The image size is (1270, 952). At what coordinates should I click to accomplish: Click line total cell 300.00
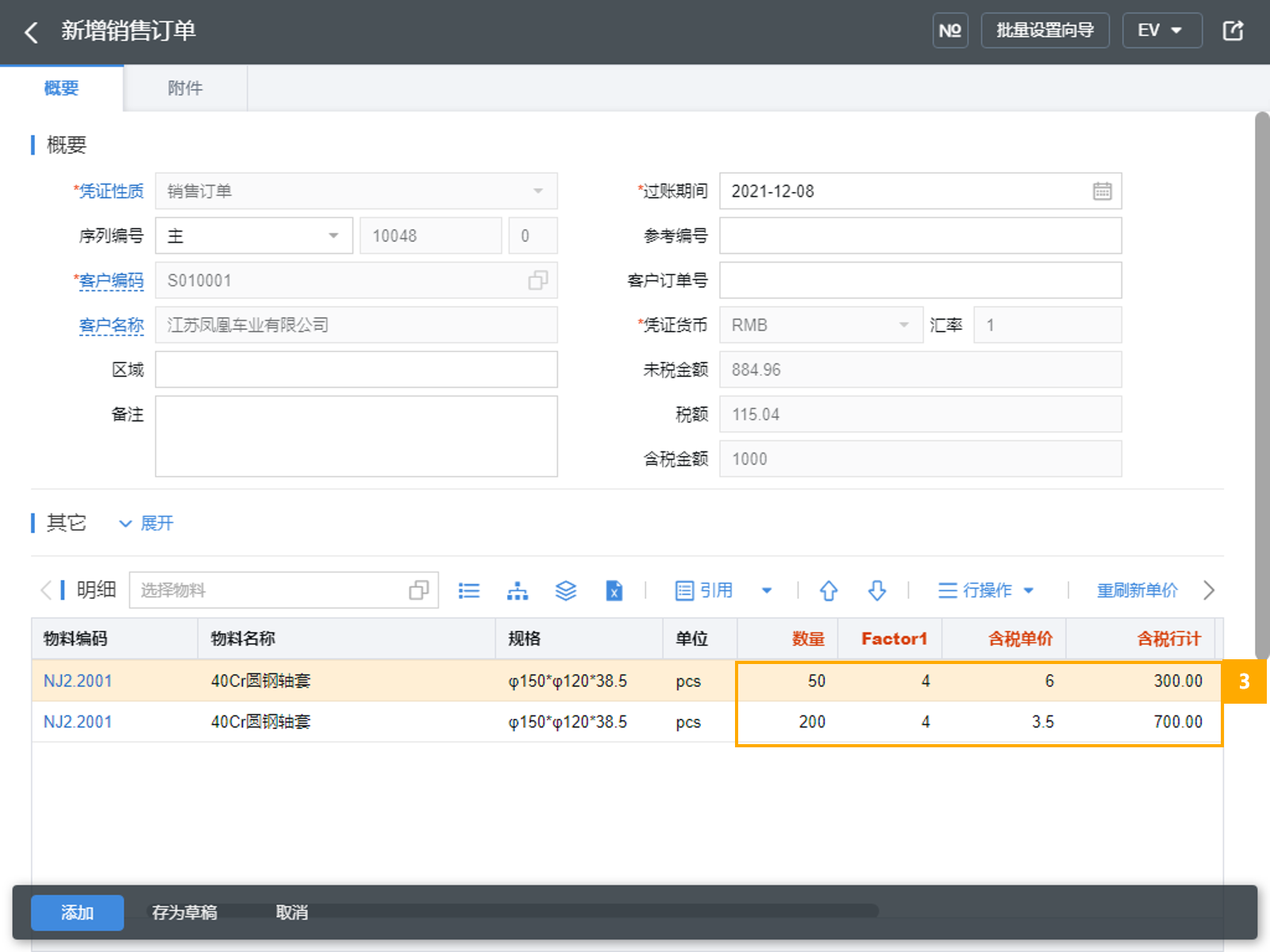(1141, 681)
